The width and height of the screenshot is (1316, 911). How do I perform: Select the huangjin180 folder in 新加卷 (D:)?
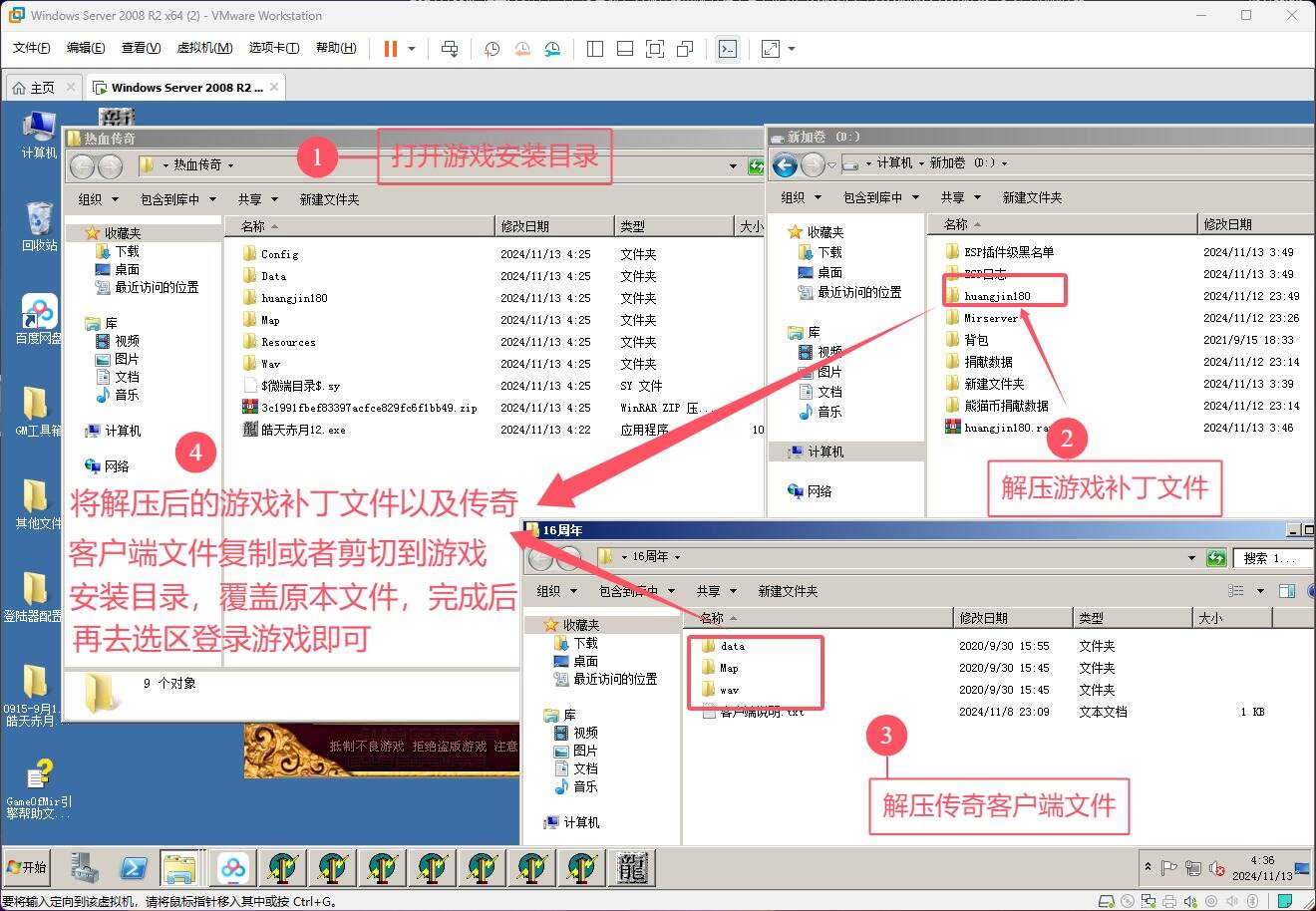pos(997,296)
